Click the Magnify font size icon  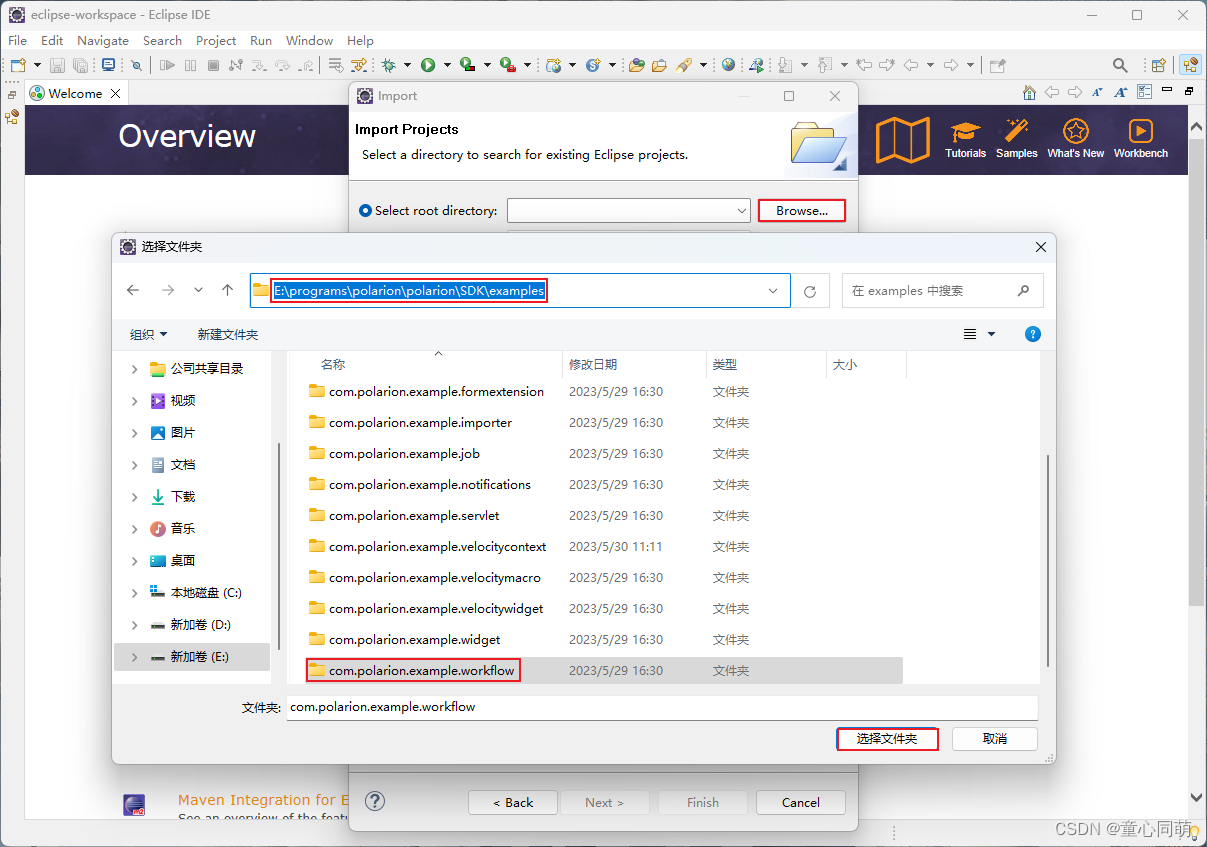tap(1120, 92)
